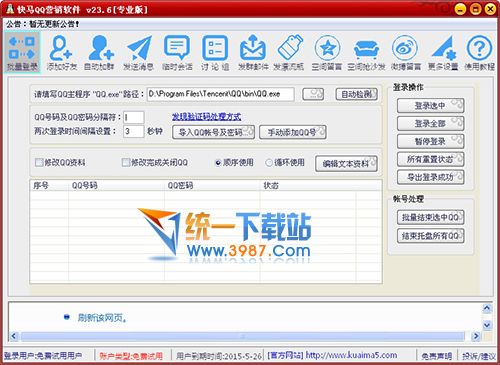Click the 发送消息 paper plane icon
The image size is (500, 365).
138,52
